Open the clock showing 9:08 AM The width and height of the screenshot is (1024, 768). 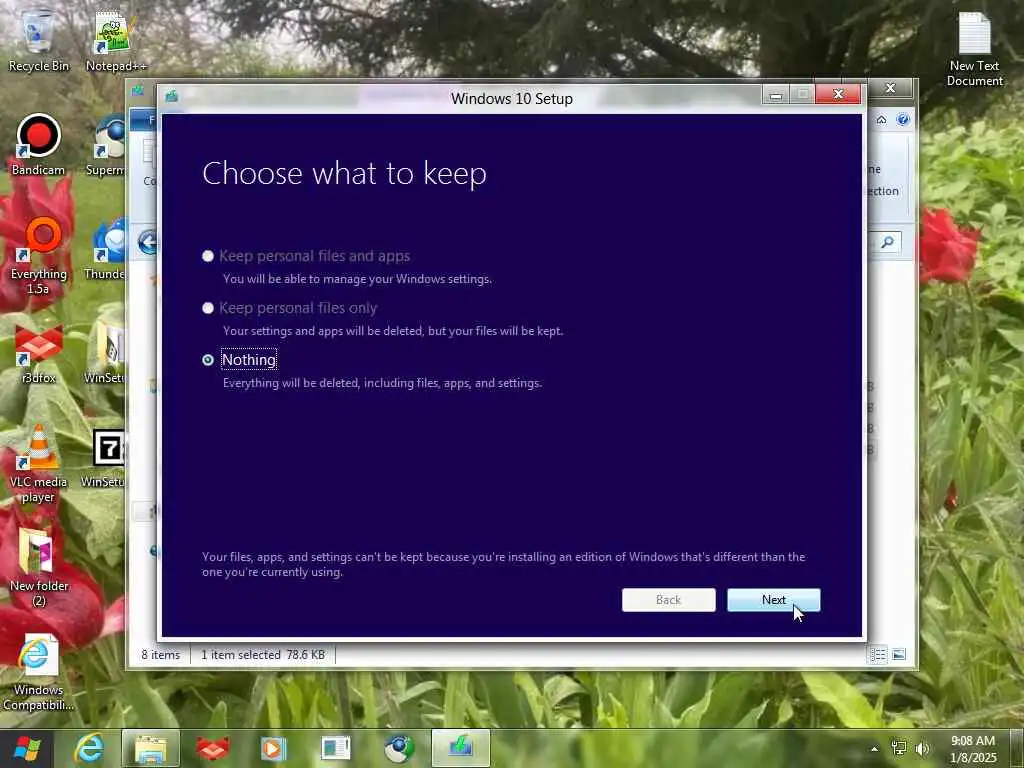973,748
